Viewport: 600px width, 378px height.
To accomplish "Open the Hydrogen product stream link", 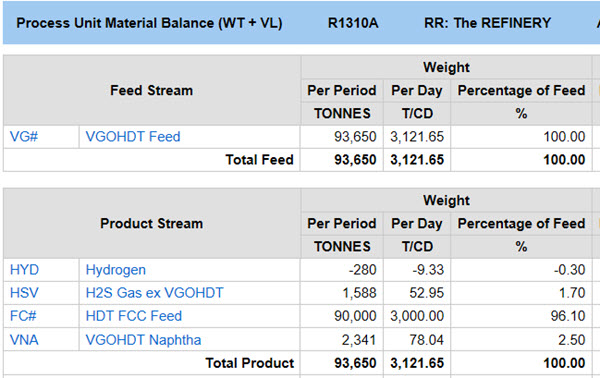I will click(x=116, y=270).
